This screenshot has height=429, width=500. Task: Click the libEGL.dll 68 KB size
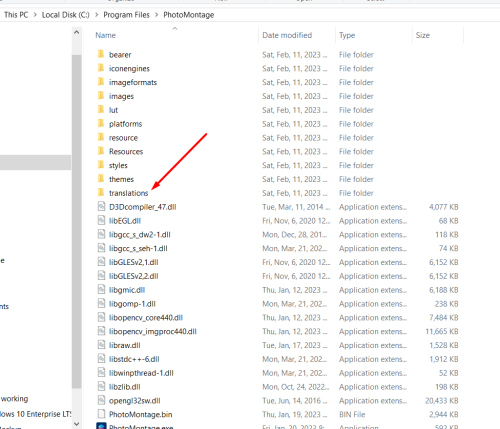448,221
